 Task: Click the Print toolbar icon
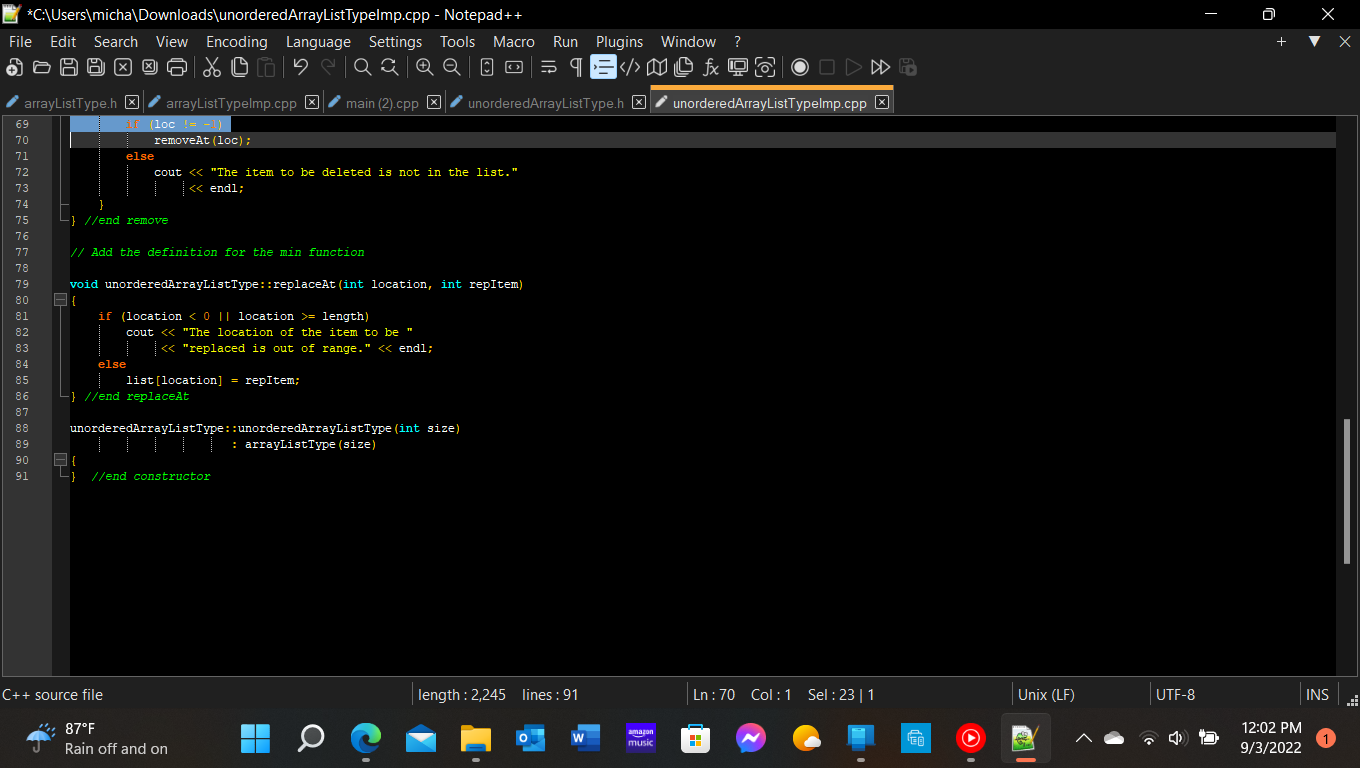(x=177, y=67)
